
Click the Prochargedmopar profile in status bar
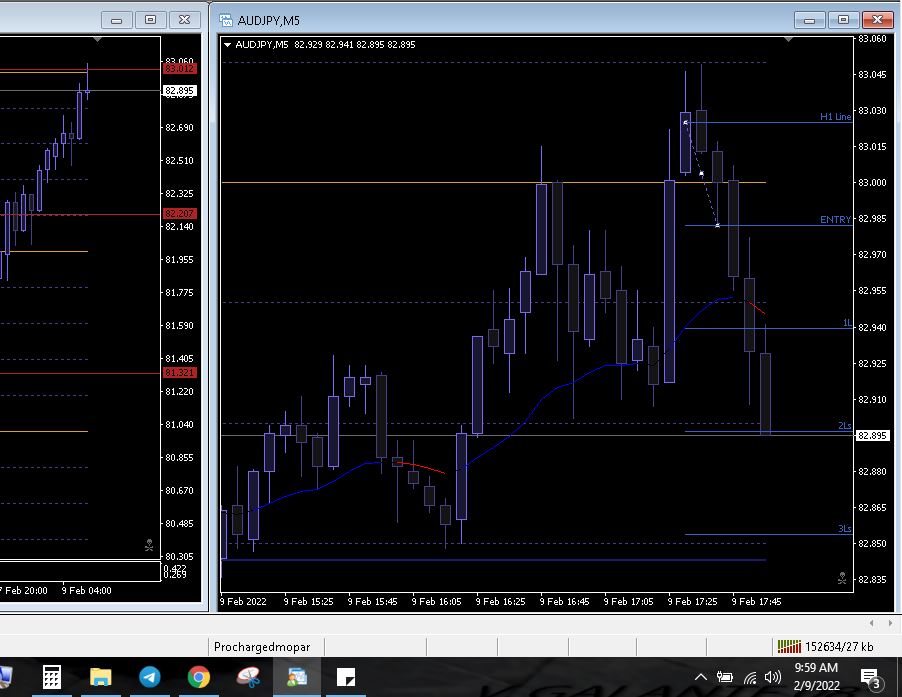pos(262,647)
